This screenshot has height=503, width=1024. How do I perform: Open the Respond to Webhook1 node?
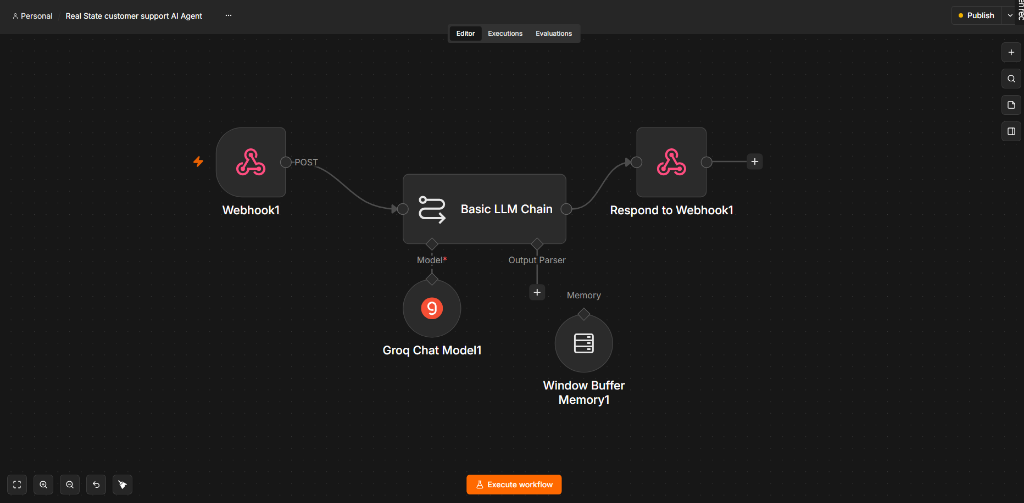pos(671,162)
